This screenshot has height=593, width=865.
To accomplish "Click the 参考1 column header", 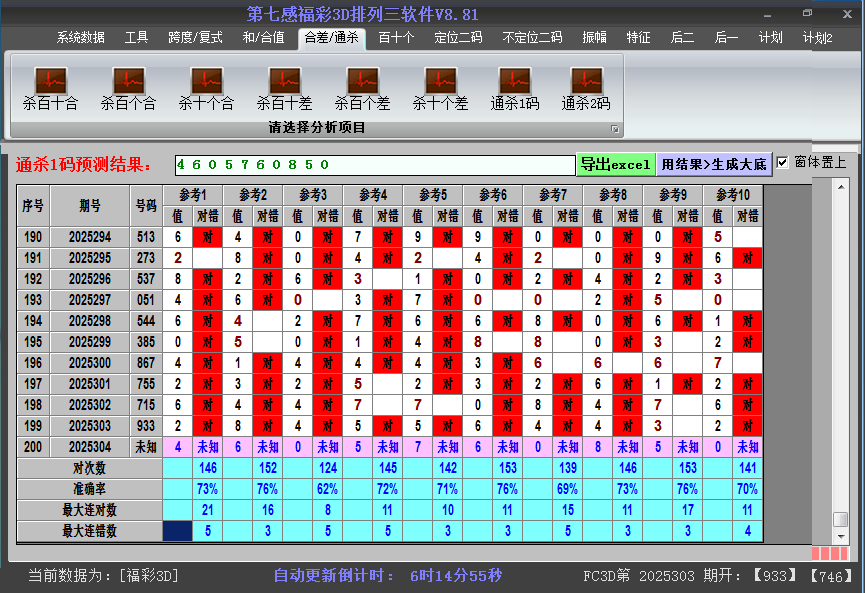I will [x=194, y=194].
